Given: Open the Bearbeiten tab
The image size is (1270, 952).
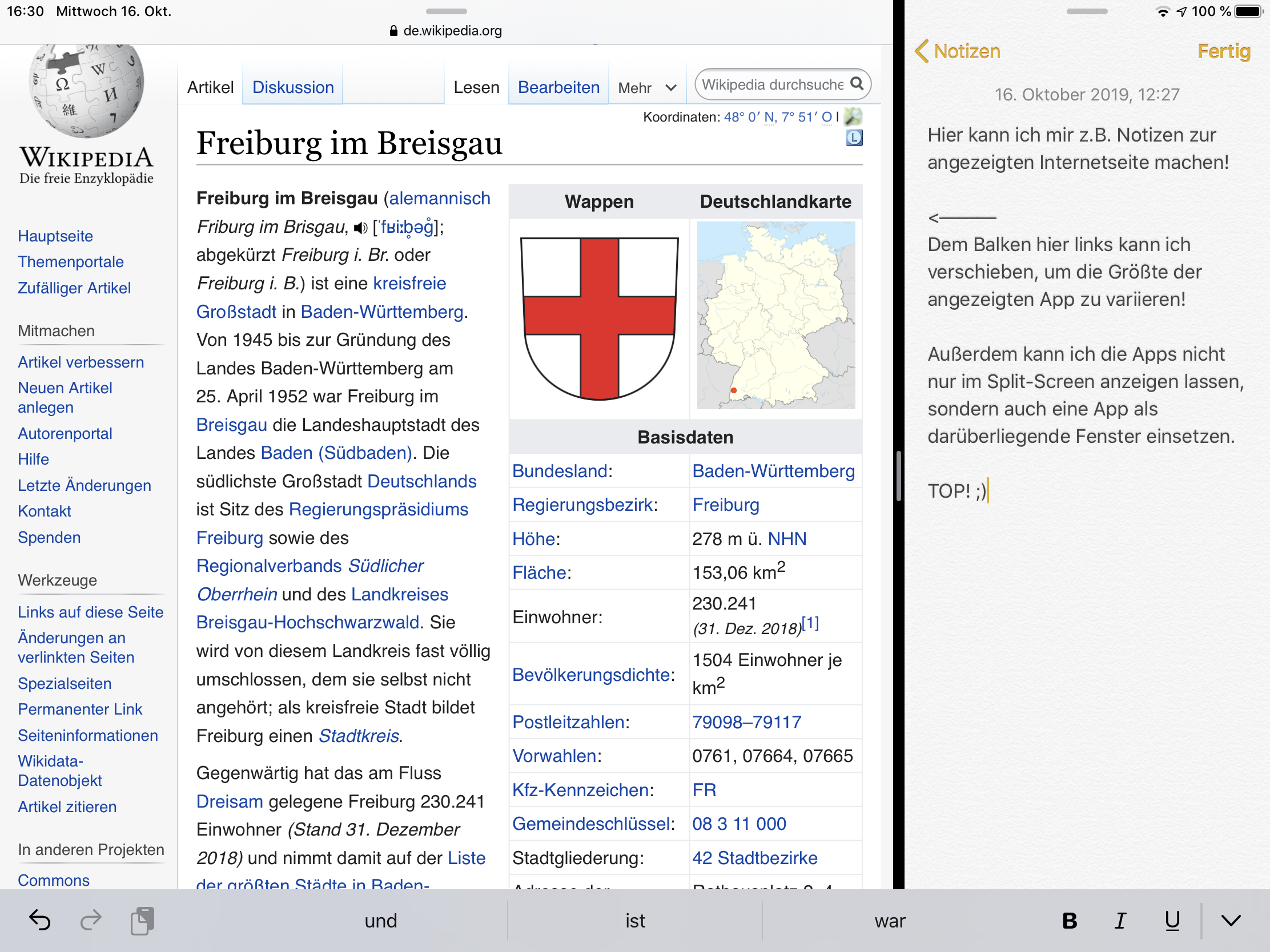Looking at the screenshot, I should [558, 87].
